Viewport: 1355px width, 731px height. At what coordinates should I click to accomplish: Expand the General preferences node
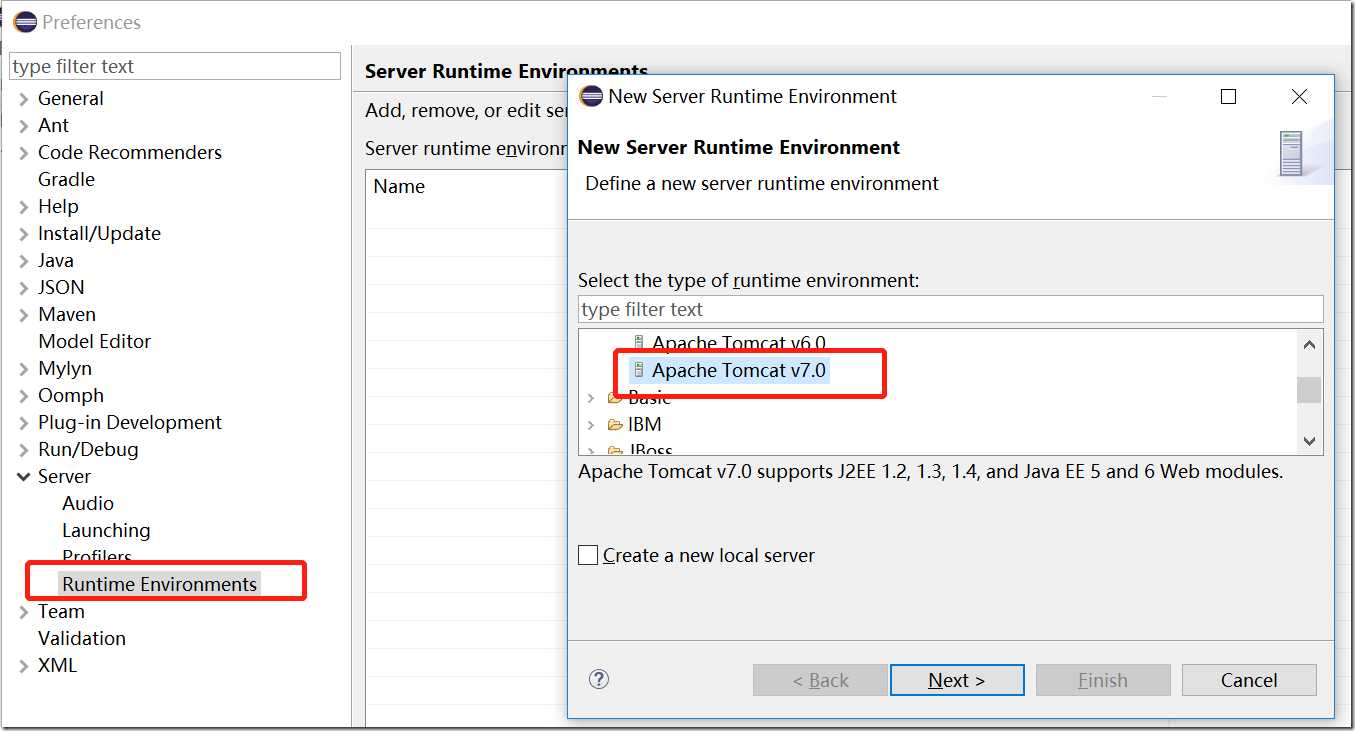click(24, 99)
